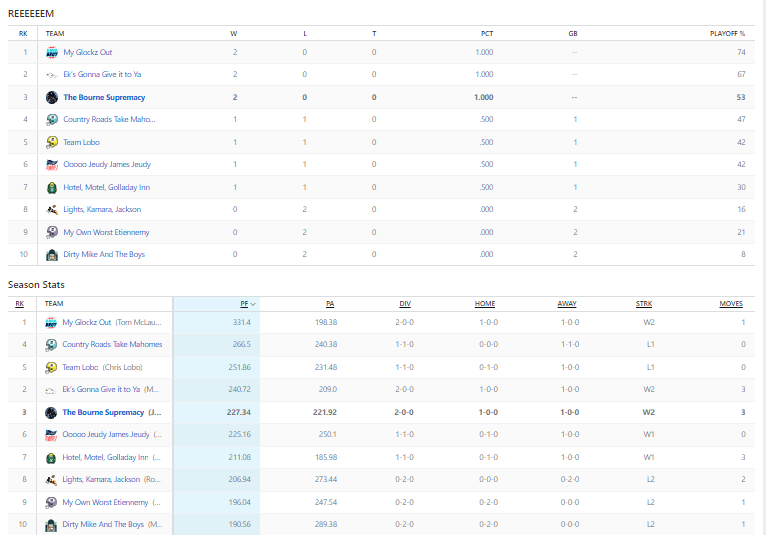Sort Season Stats by PA column
This screenshot has height=535, width=766.
(x=330, y=304)
